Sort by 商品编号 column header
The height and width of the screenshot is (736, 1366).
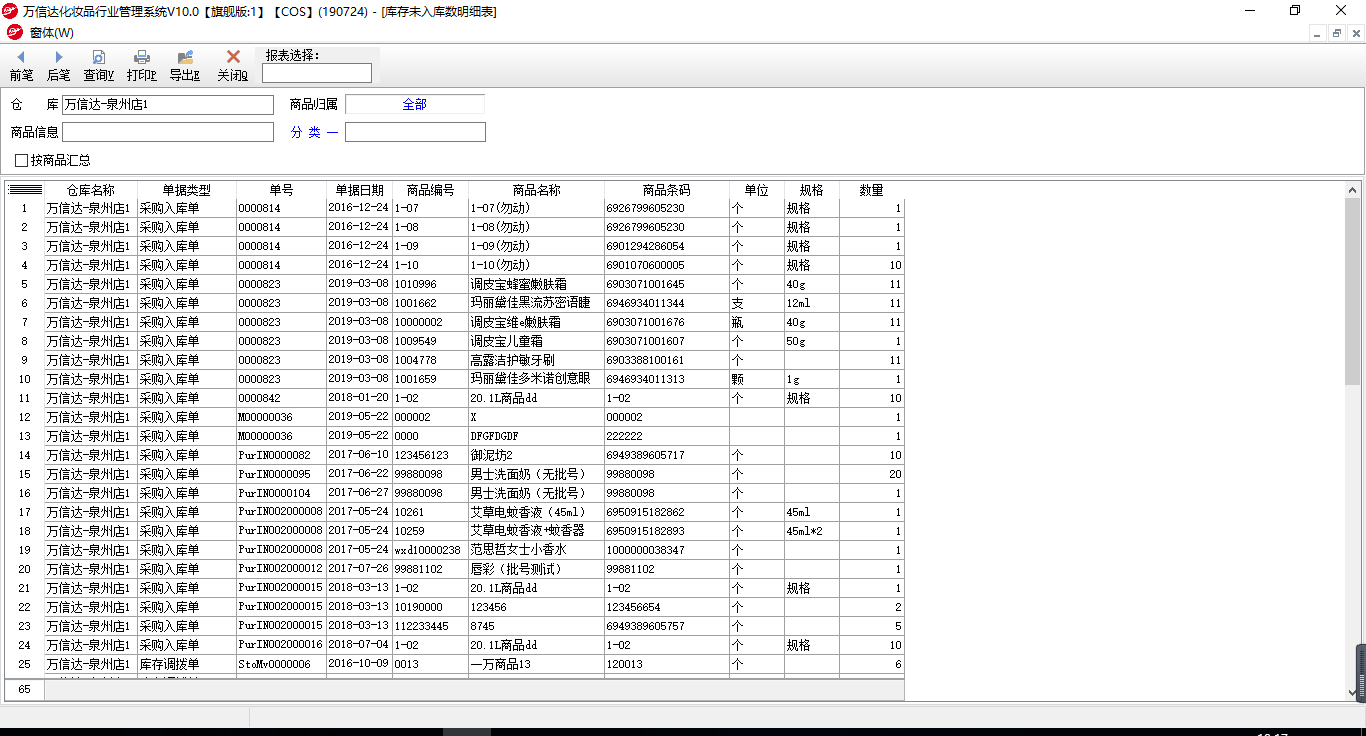(430, 190)
